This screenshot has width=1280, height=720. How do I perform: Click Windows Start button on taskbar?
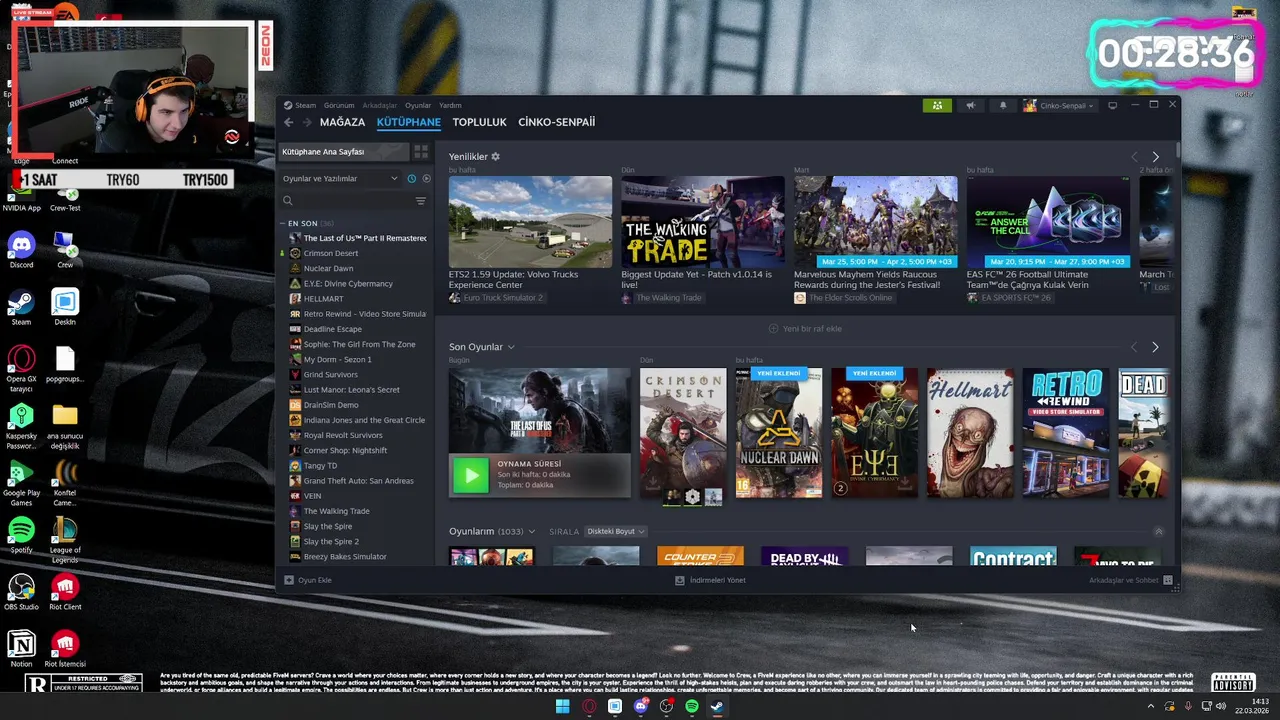(563, 707)
